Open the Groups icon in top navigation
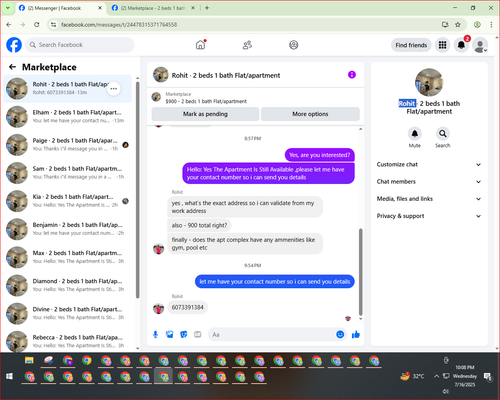The height and width of the screenshot is (400, 500). point(293,45)
